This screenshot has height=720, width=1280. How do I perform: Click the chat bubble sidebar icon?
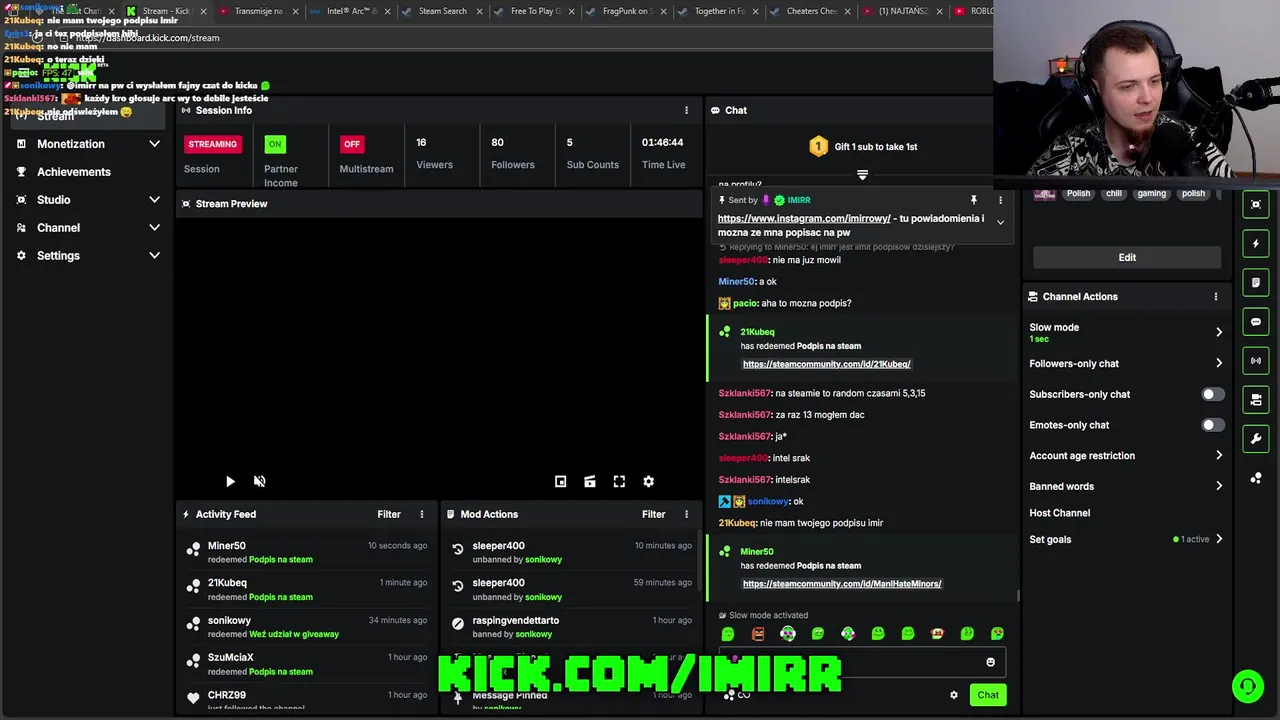coord(1256,321)
